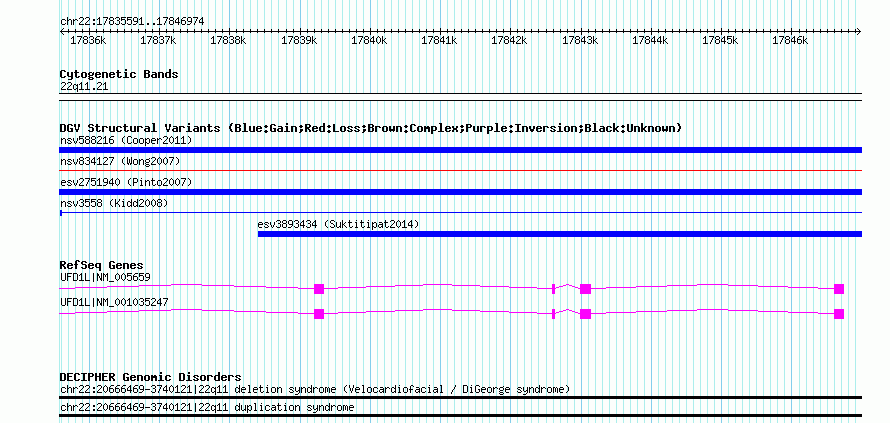The image size is (890, 423).
Task: Click the UFD1L|NM_005659 transcript label
Action: coord(106,277)
